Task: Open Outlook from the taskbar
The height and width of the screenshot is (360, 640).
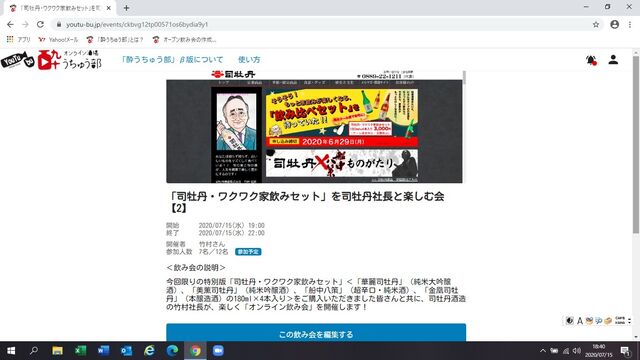Action: tap(126, 351)
